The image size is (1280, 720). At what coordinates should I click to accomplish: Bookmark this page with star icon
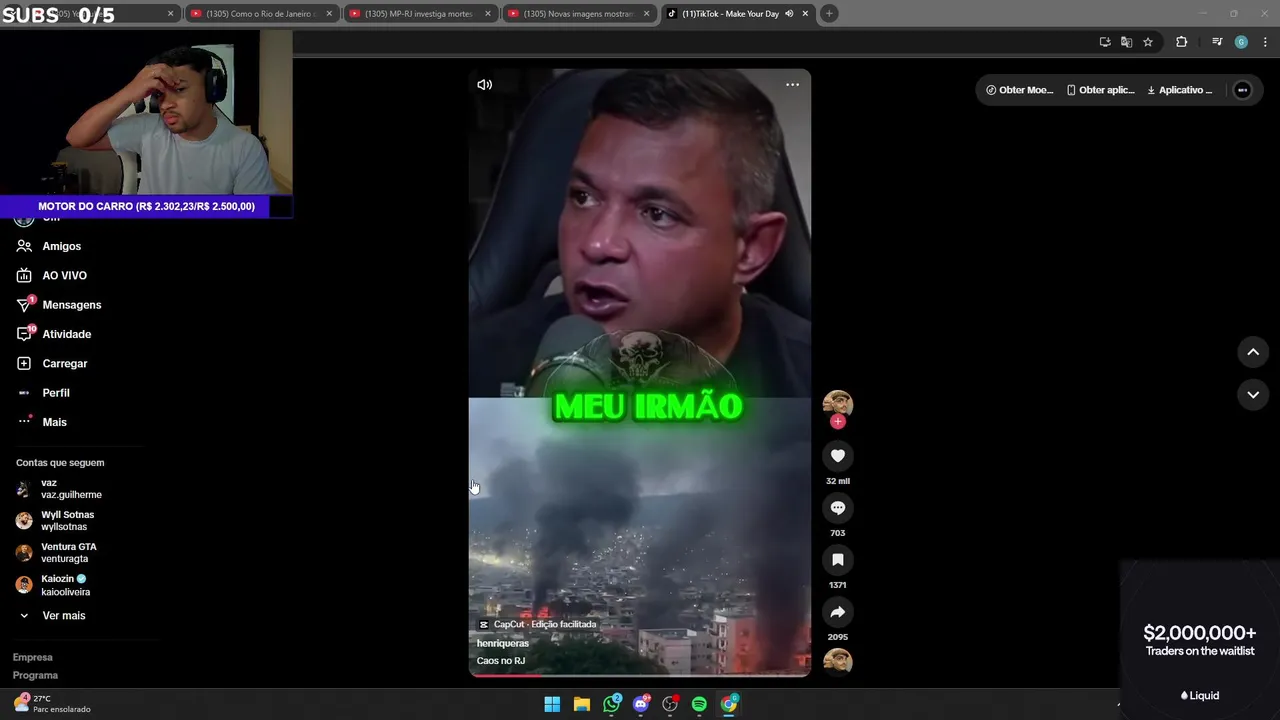(x=1148, y=42)
